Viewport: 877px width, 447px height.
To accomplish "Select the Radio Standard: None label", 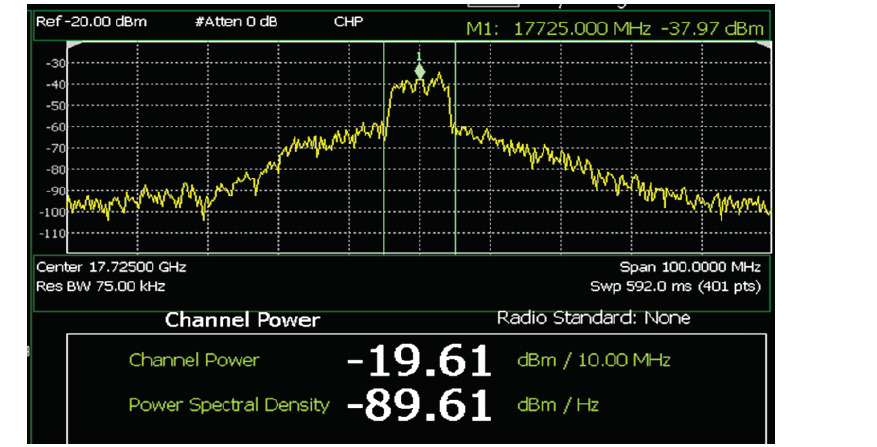I will point(593,318).
